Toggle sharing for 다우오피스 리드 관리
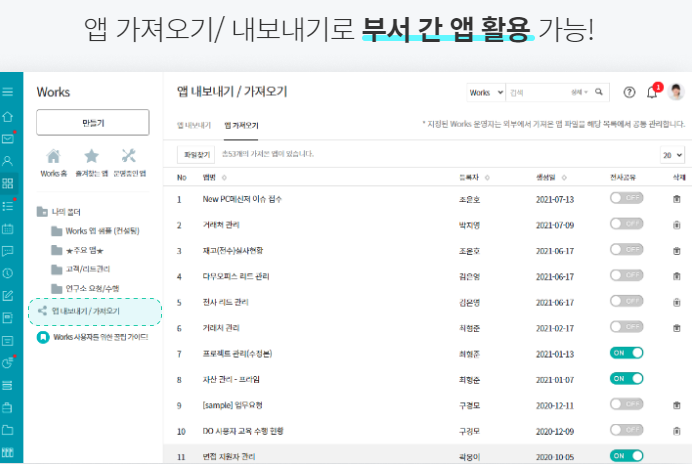The image size is (692, 464). (626, 275)
